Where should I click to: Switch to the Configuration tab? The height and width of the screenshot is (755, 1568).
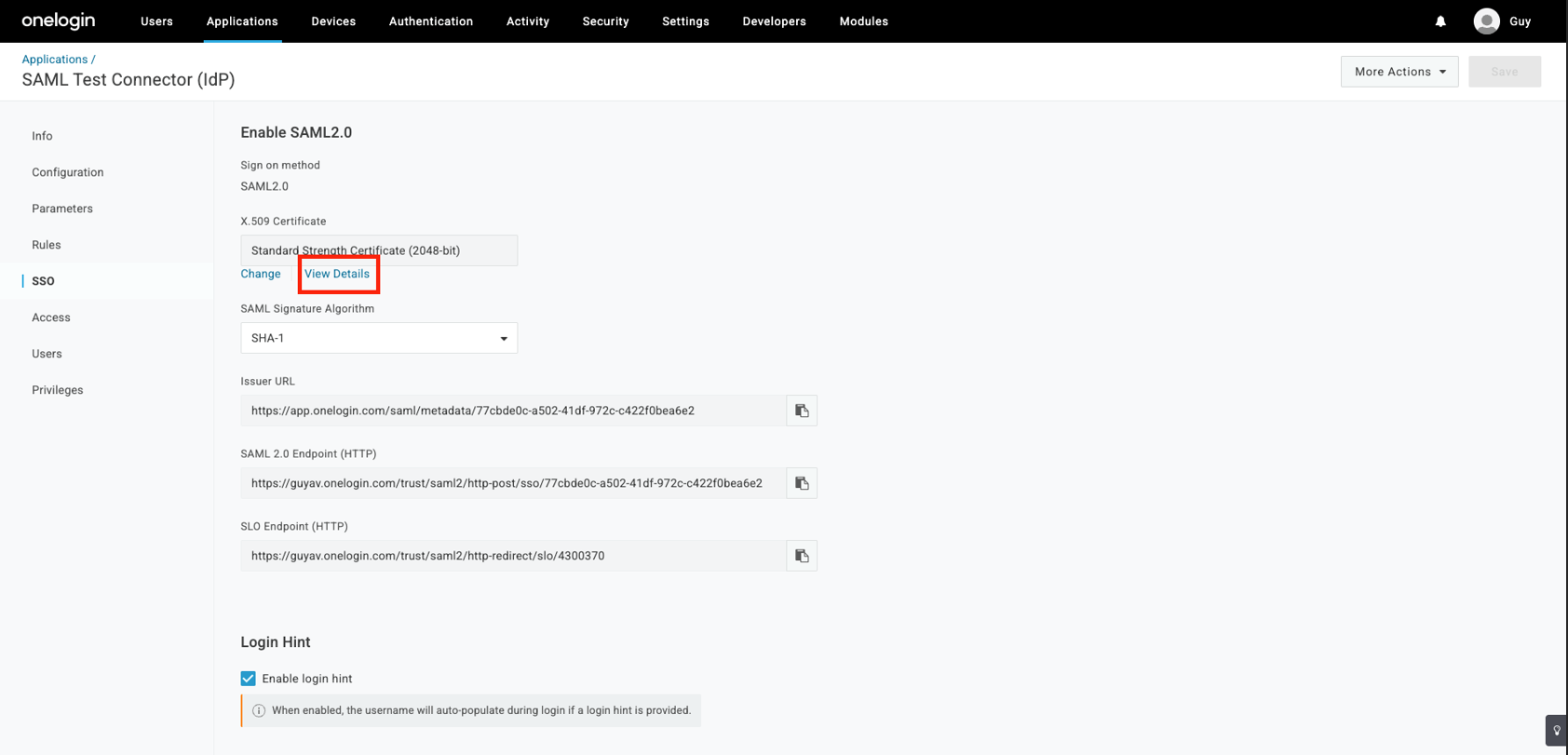68,172
